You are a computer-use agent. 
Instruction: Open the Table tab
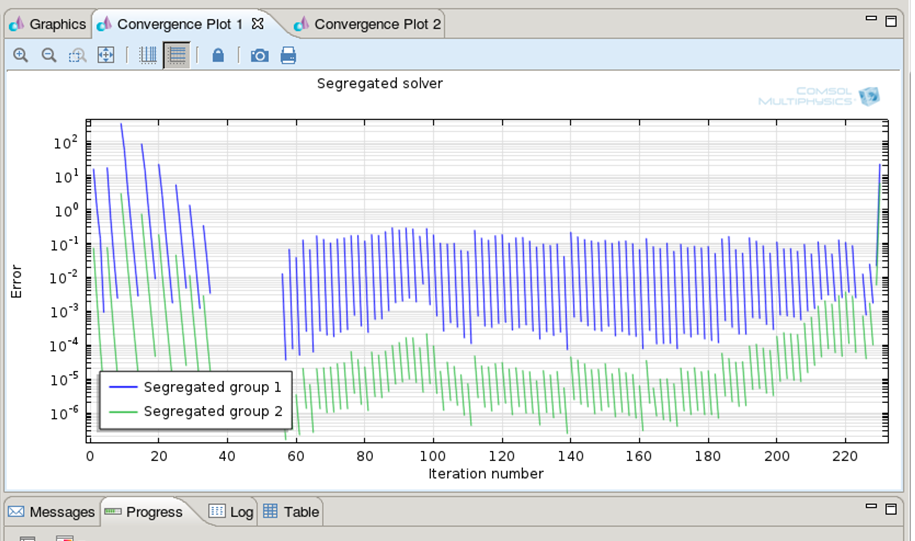[291, 512]
